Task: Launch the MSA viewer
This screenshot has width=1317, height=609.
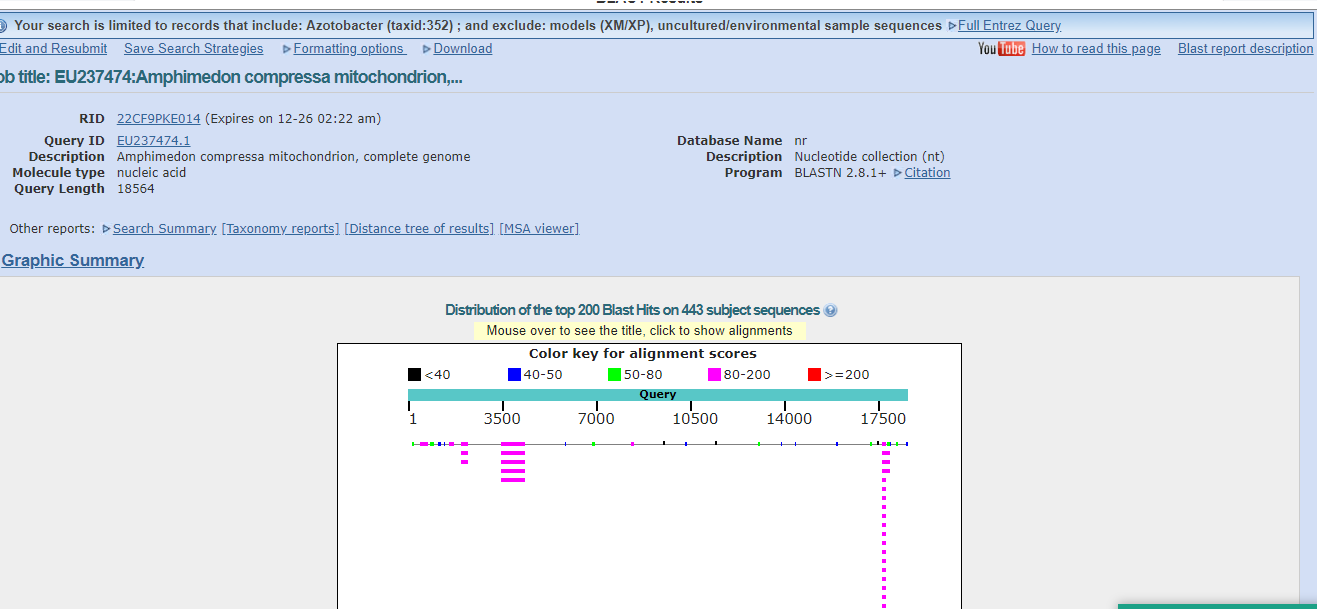Action: [539, 229]
